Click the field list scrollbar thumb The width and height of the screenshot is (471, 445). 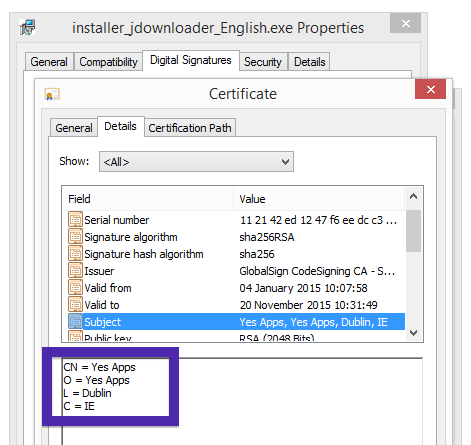coord(413,231)
